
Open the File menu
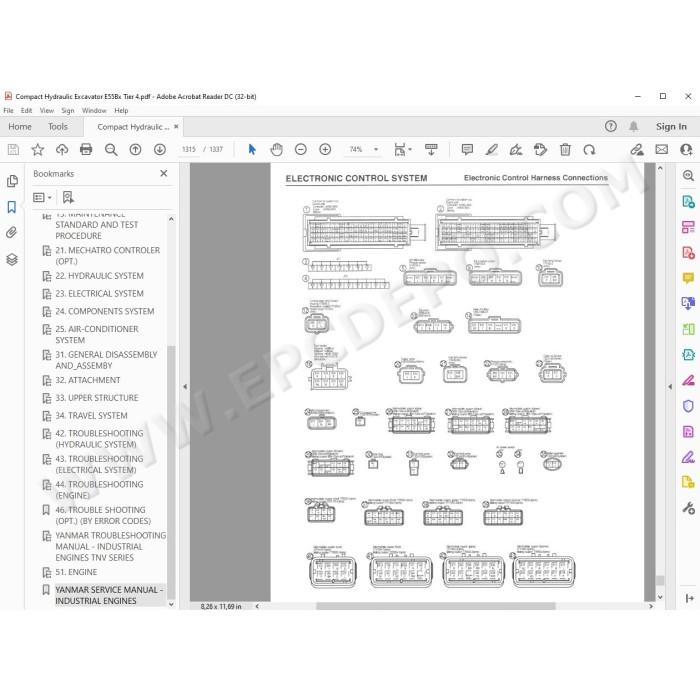(8, 110)
